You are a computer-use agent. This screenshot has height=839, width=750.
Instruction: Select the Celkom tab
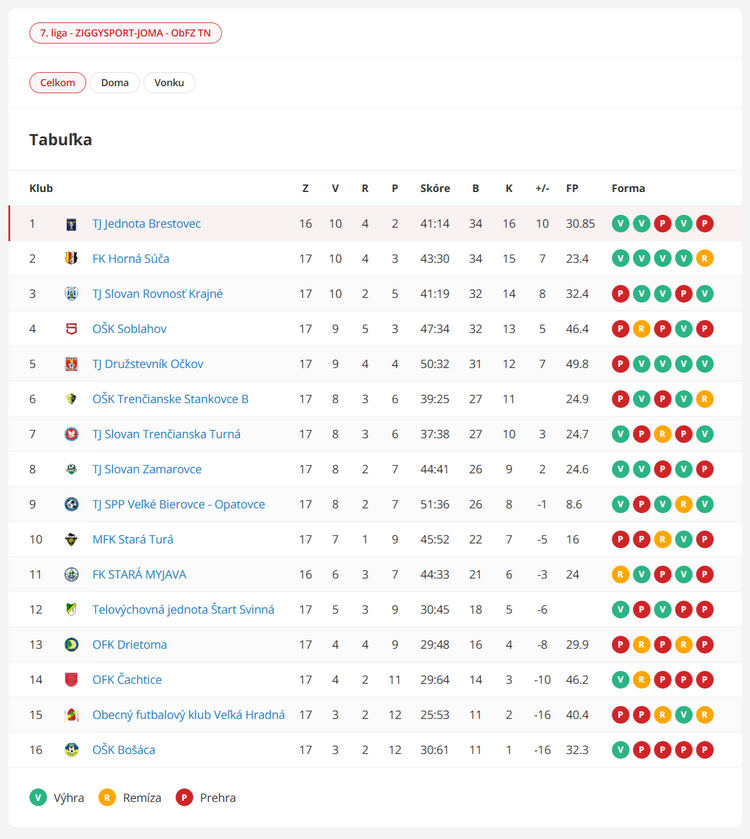[x=58, y=83]
